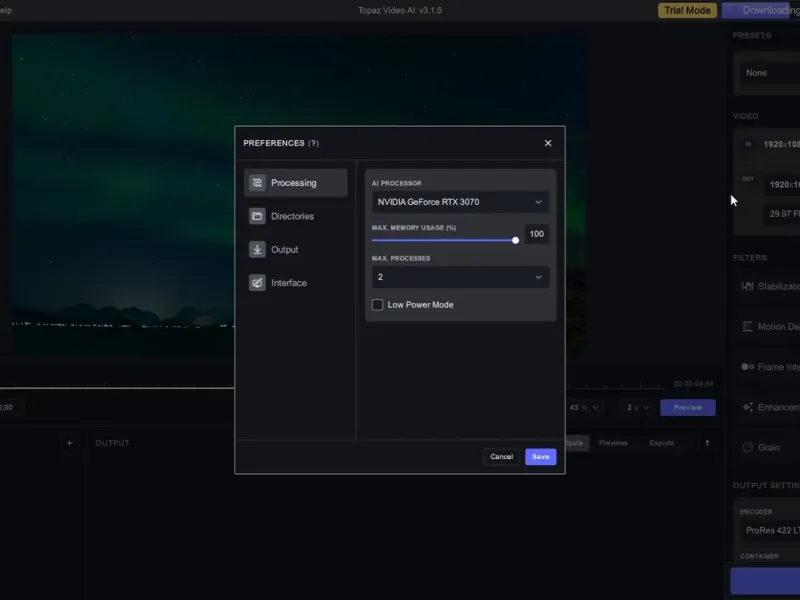Open the Presets dropdown showing None
800x600 pixels.
coord(770,73)
